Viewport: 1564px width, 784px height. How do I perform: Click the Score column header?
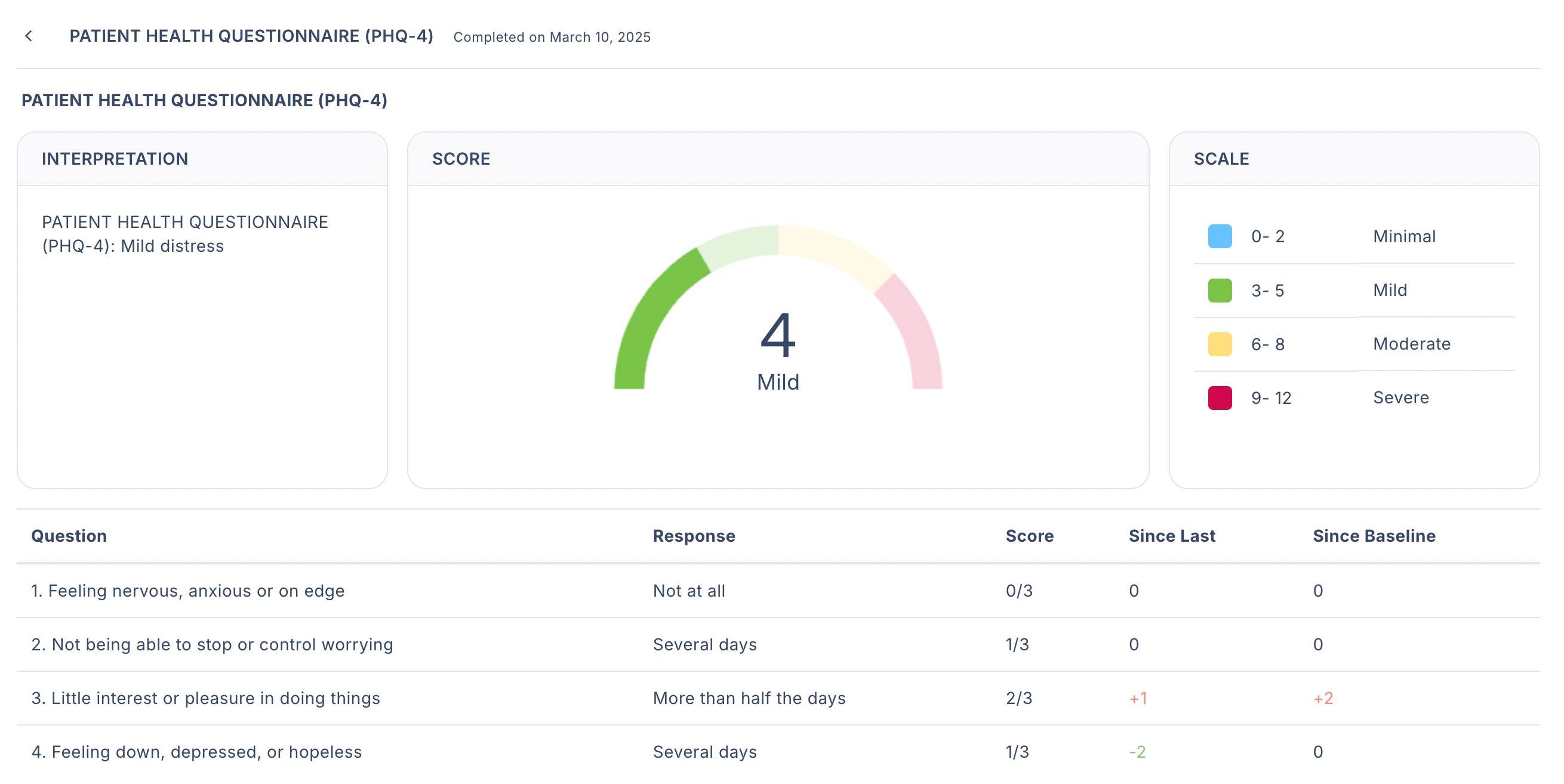coord(1029,536)
